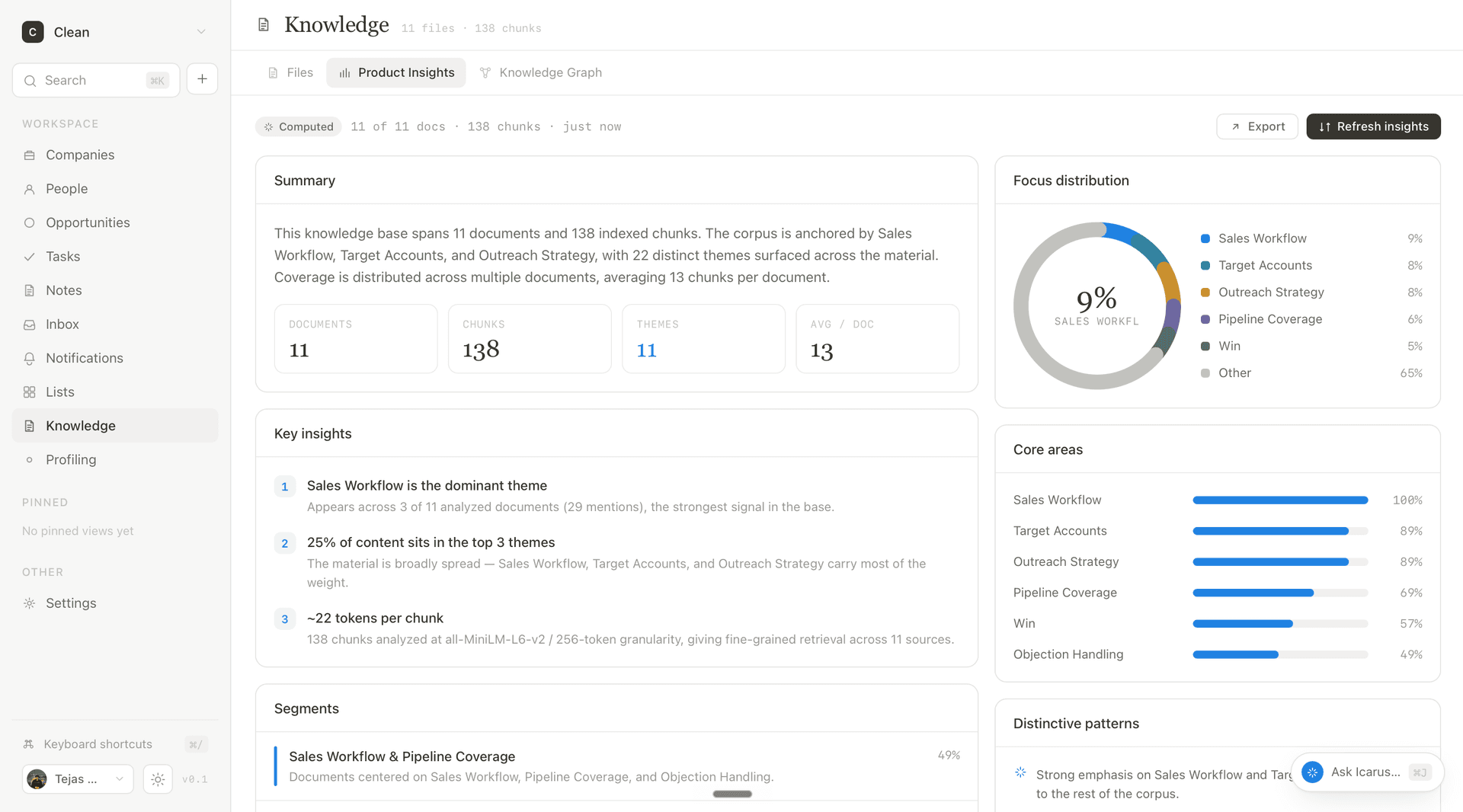This screenshot has height=812, width=1463.
Task: Click the Ask Icarus assistant button
Action: point(1367,772)
